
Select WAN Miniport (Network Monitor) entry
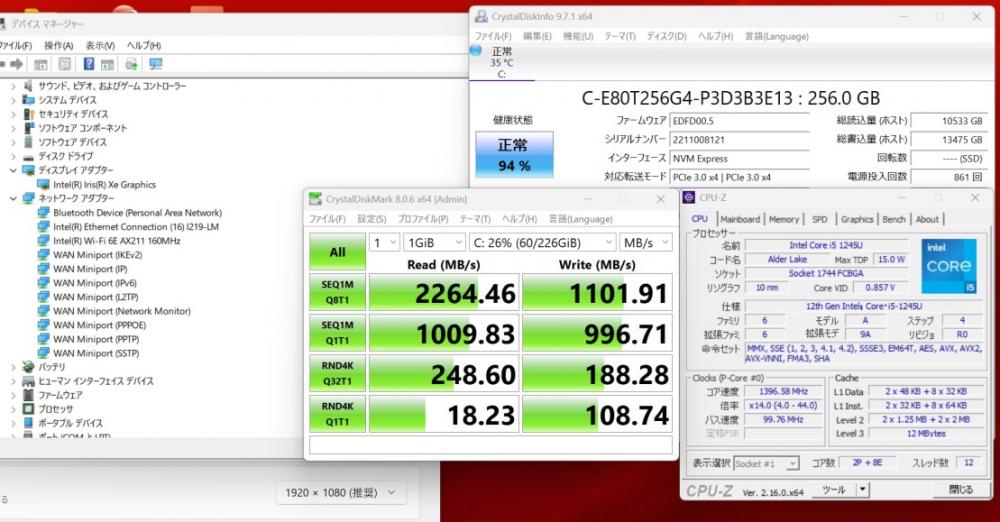coord(122,311)
